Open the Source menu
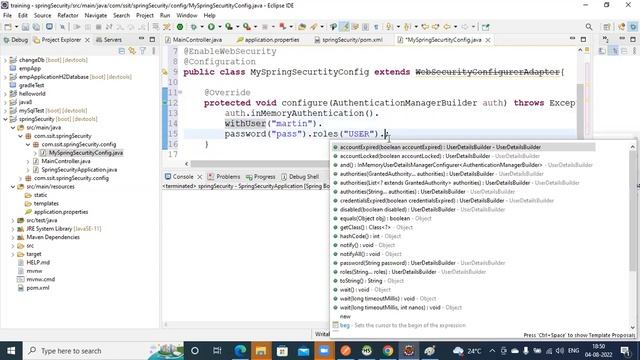640x360 pixels. point(42,16)
